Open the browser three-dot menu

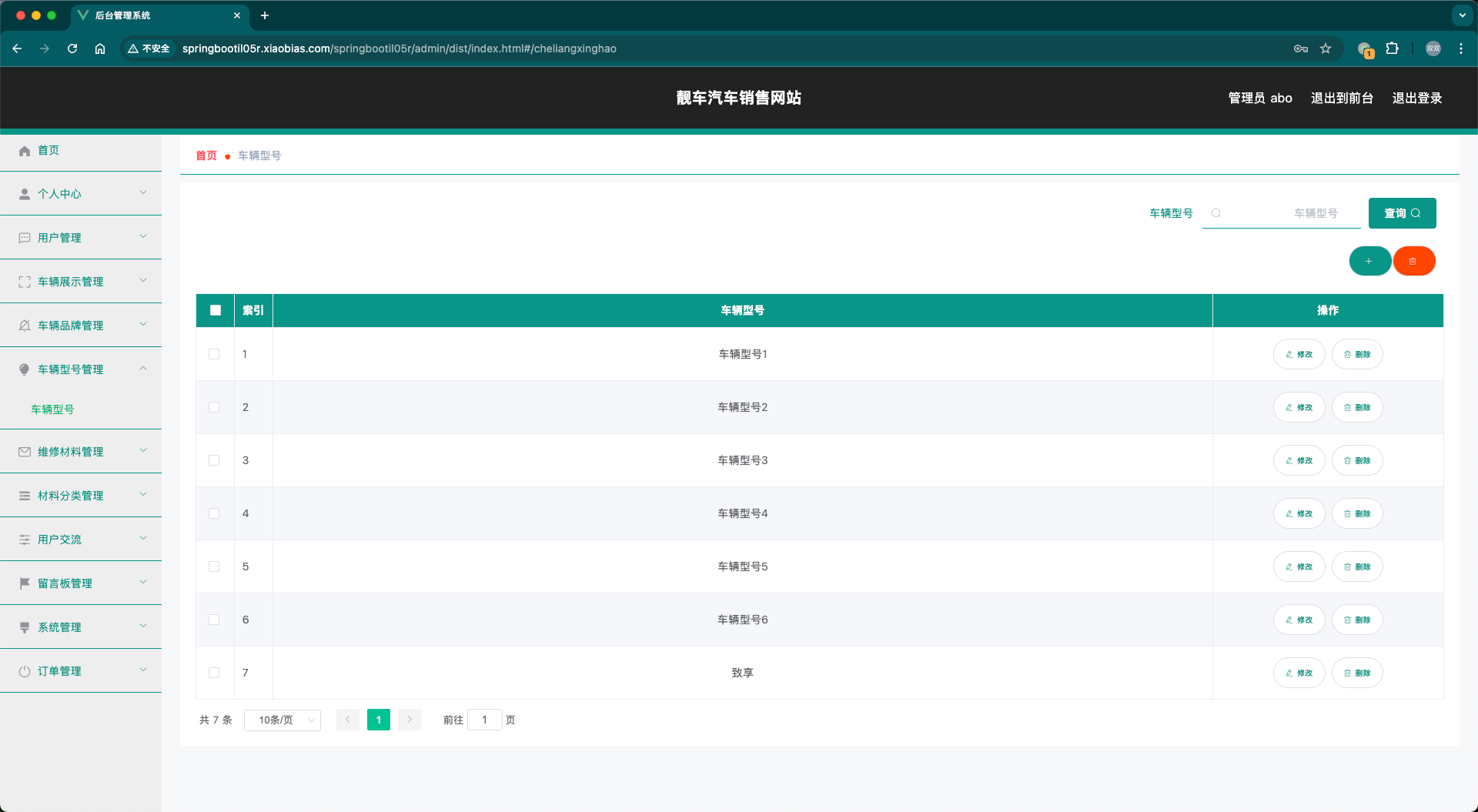coord(1460,48)
